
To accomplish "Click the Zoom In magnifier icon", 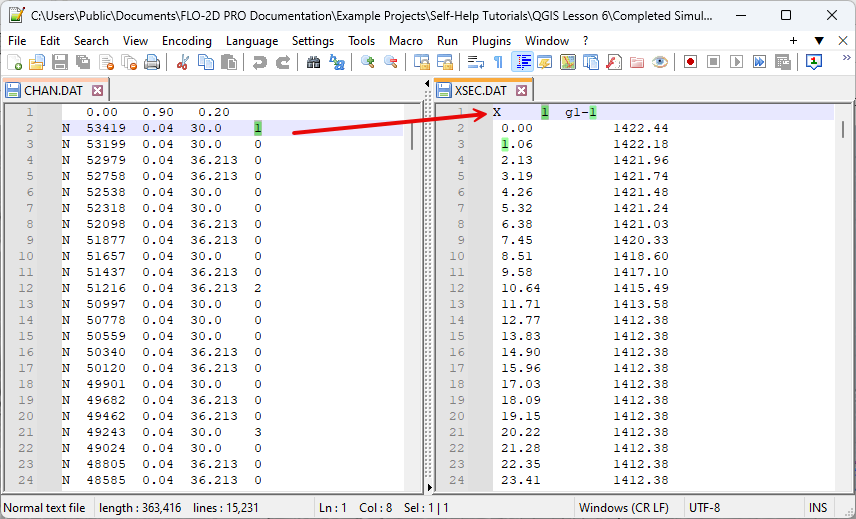I will point(368,62).
